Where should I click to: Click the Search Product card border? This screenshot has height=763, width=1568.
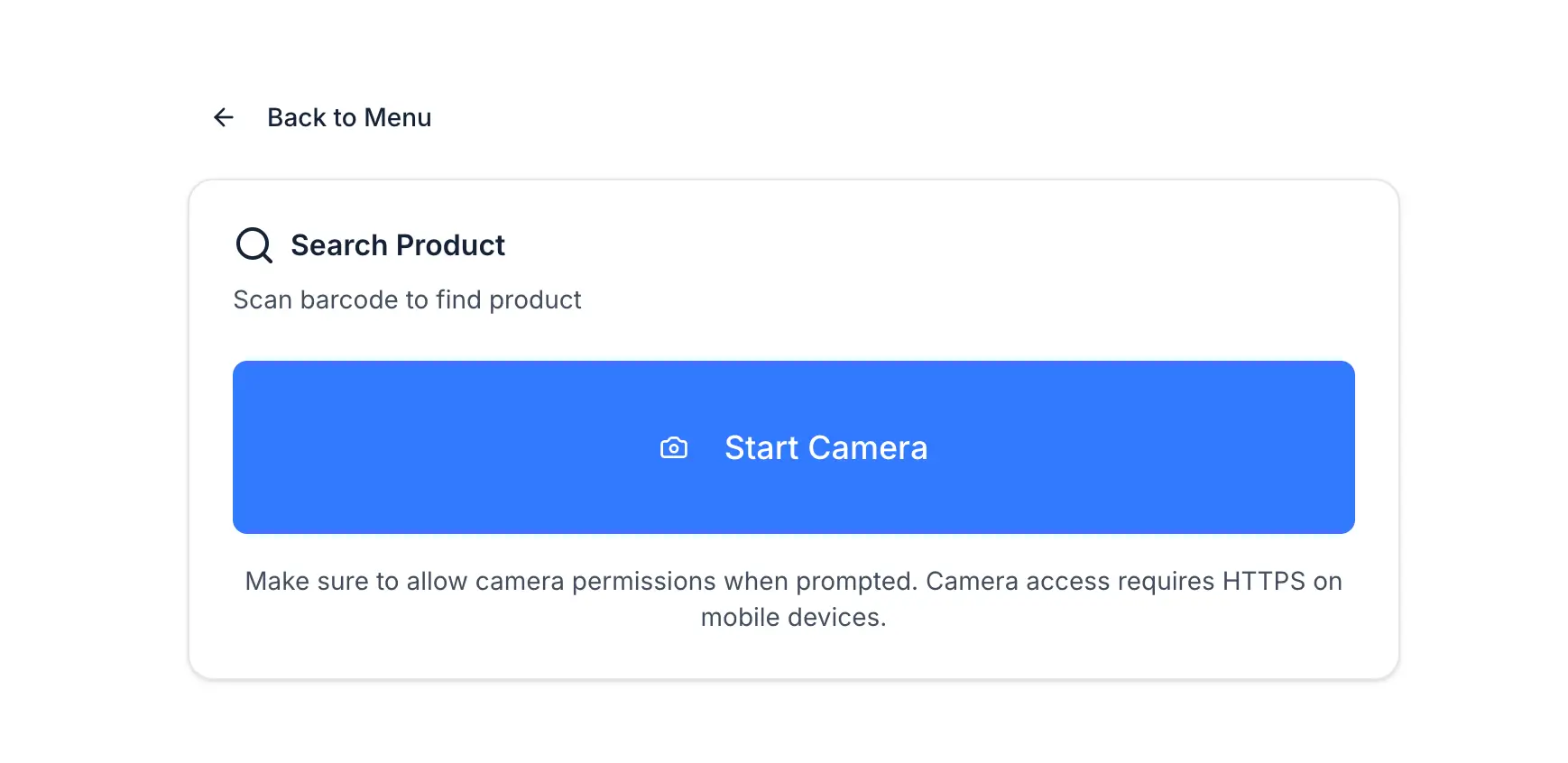point(793,181)
